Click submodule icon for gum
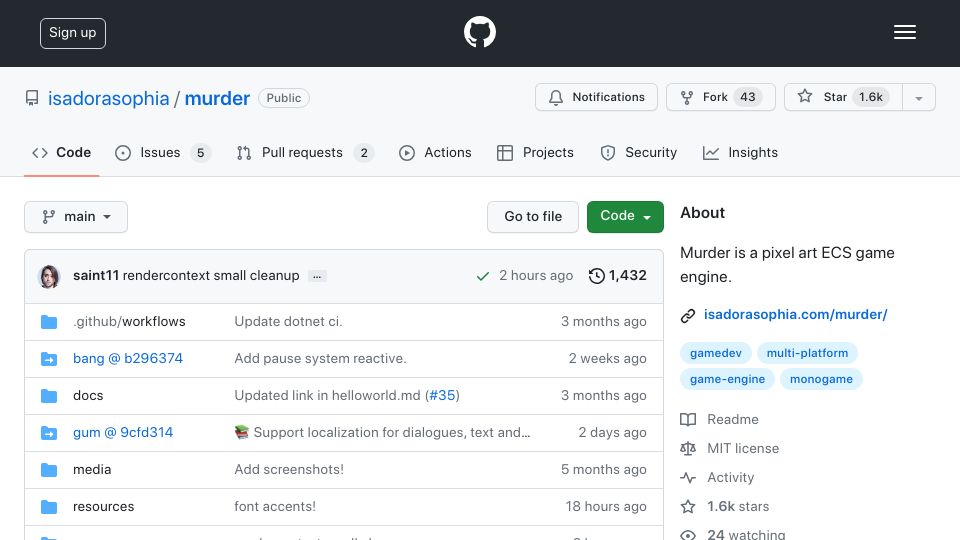 click(49, 433)
